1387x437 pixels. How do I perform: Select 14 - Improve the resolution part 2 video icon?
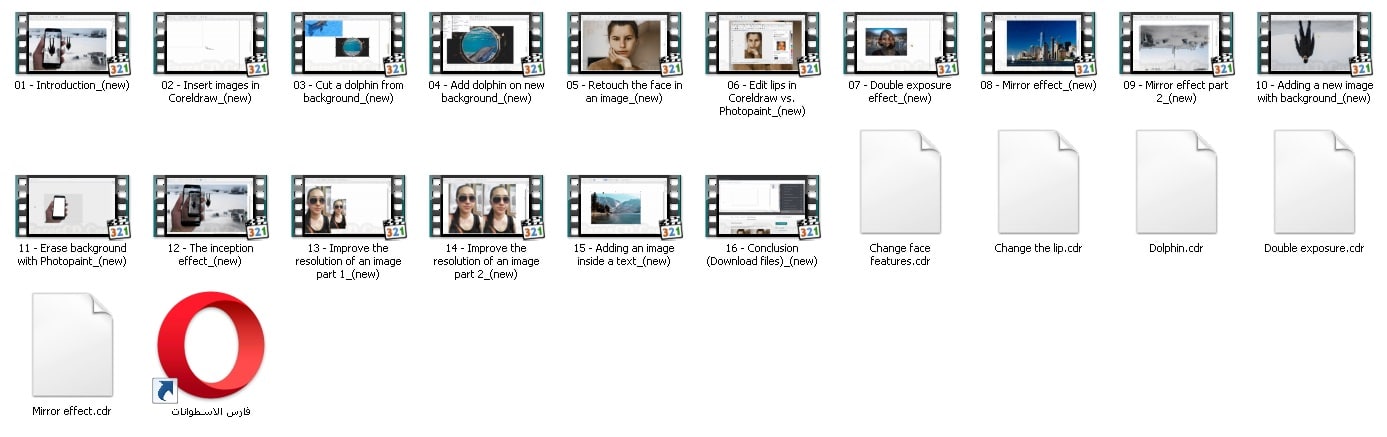pyautogui.click(x=486, y=207)
